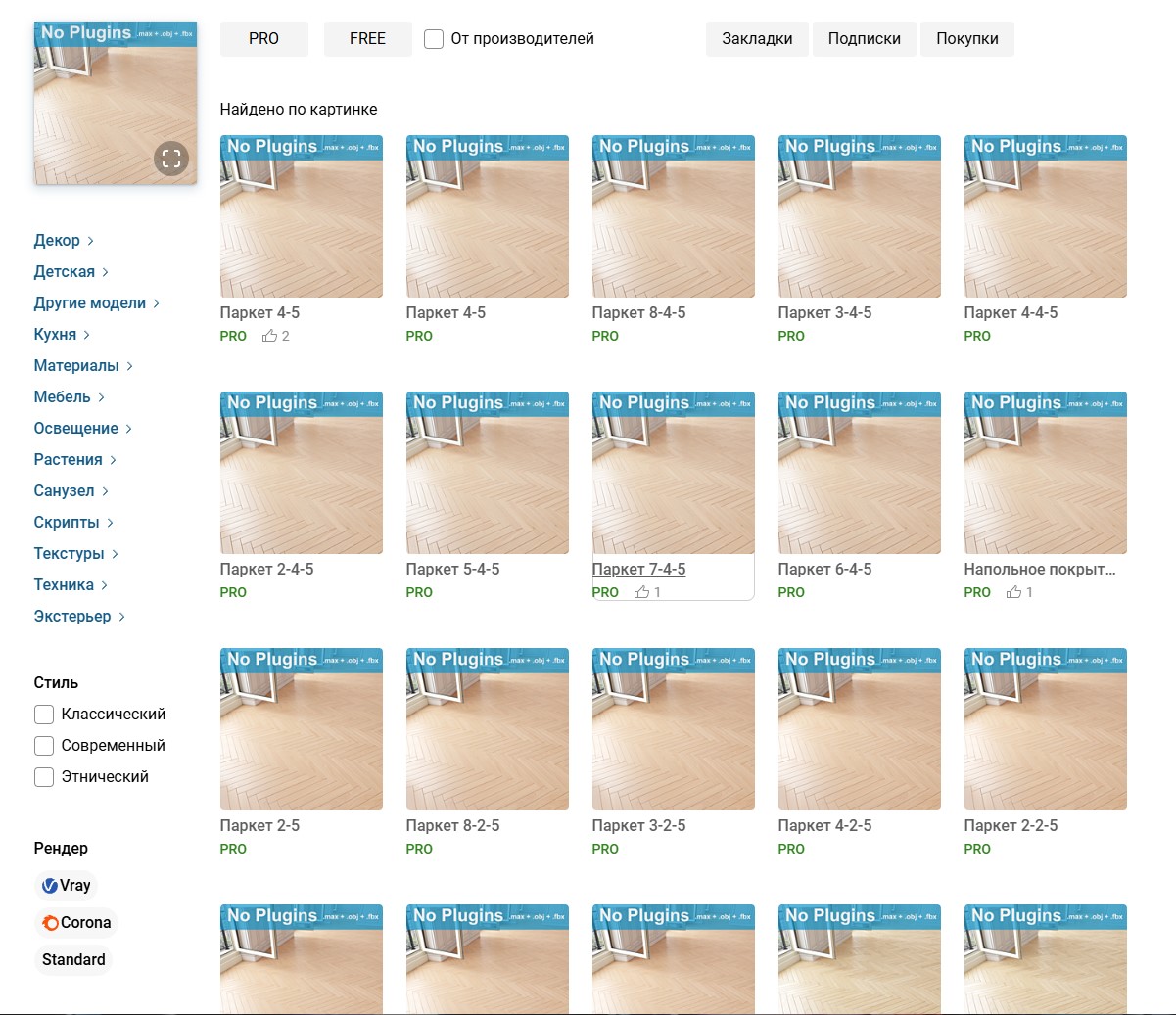Screen dimensions: 1176x1015
Task: Open the Паркет 5-4-5 thumbnail
Action: click(488, 473)
